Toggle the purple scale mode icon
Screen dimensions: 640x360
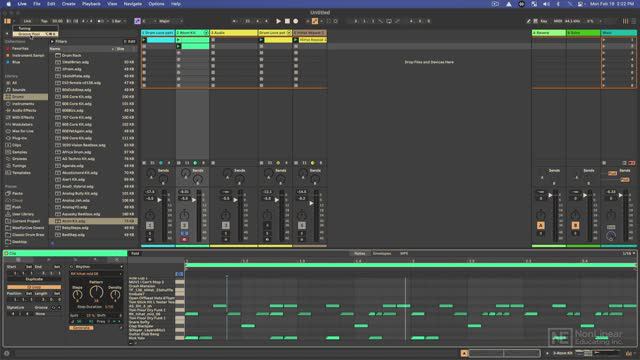click(x=138, y=21)
